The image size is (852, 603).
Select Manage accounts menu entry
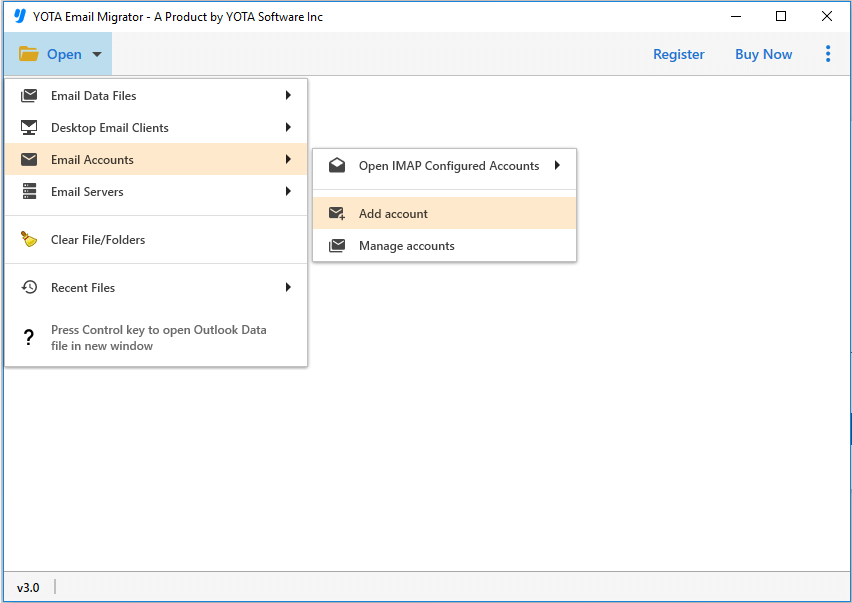pos(407,245)
